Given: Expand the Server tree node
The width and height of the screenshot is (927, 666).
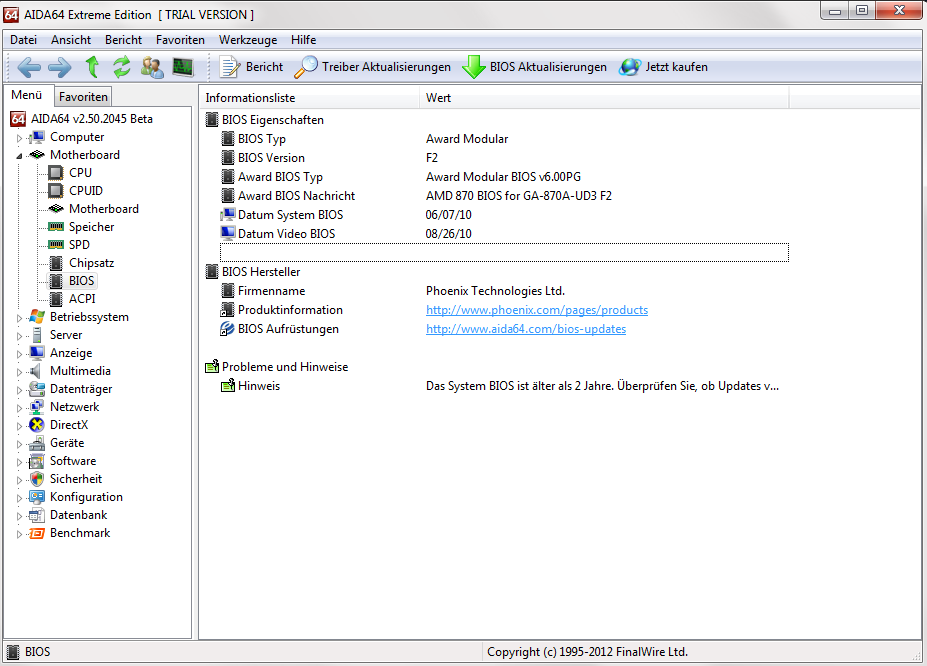Looking at the screenshot, I should 19,336.
